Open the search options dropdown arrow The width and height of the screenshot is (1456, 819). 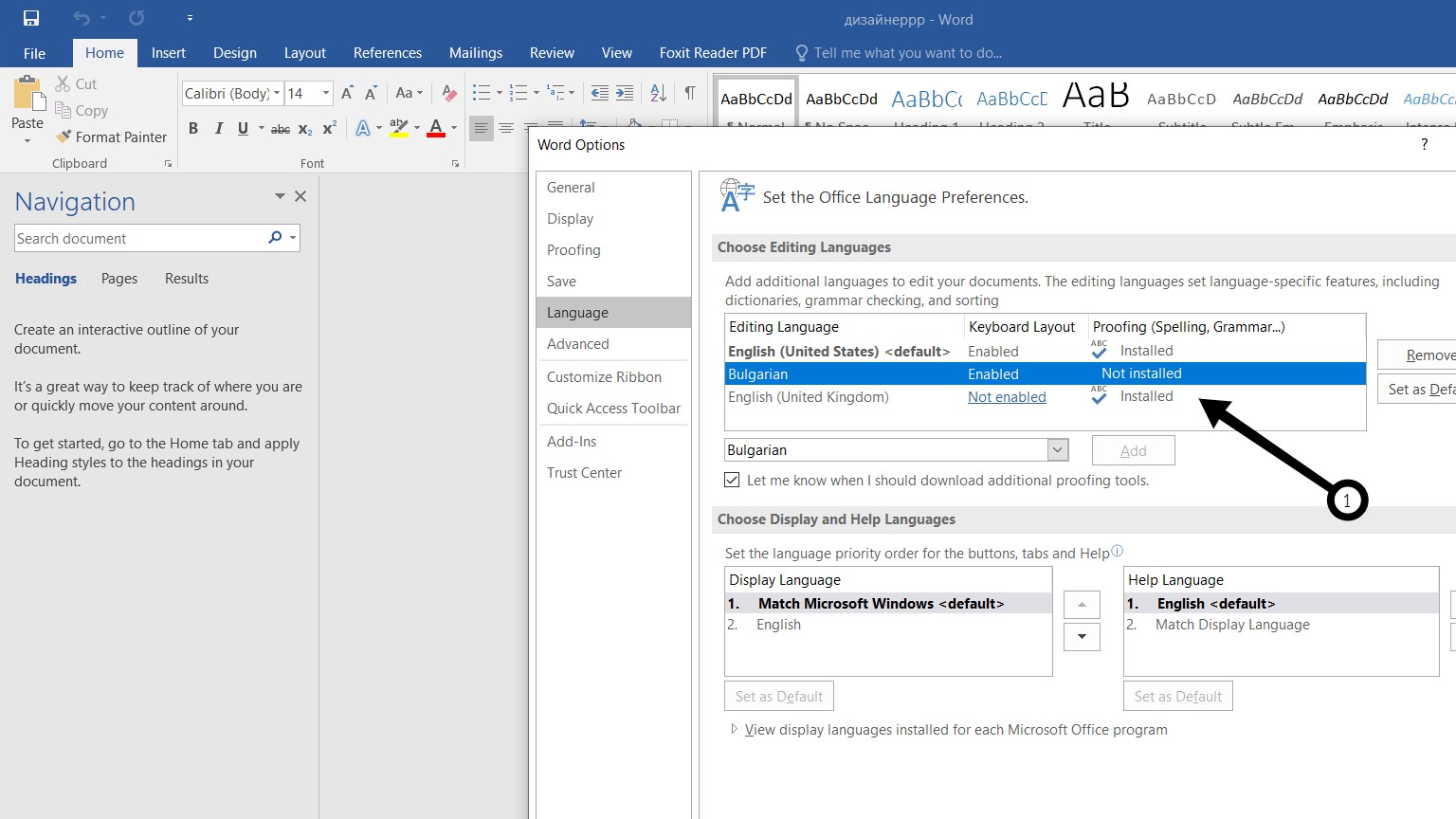(x=293, y=238)
